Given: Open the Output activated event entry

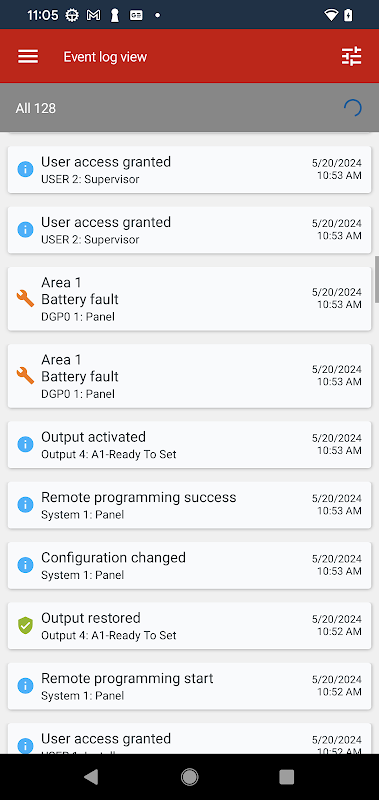Looking at the screenshot, I should coord(189,444).
